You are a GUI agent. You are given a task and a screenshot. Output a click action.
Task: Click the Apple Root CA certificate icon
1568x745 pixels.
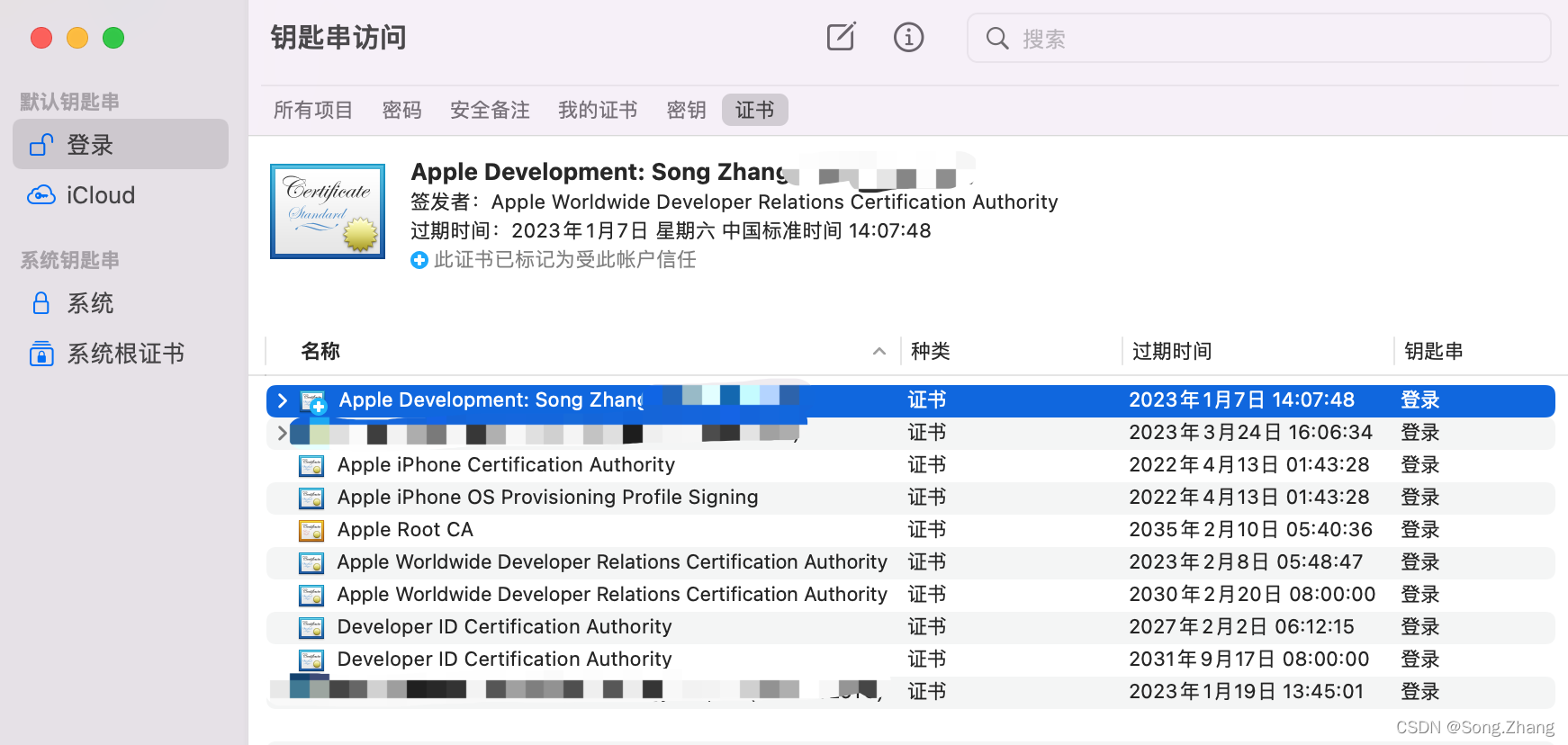(311, 530)
